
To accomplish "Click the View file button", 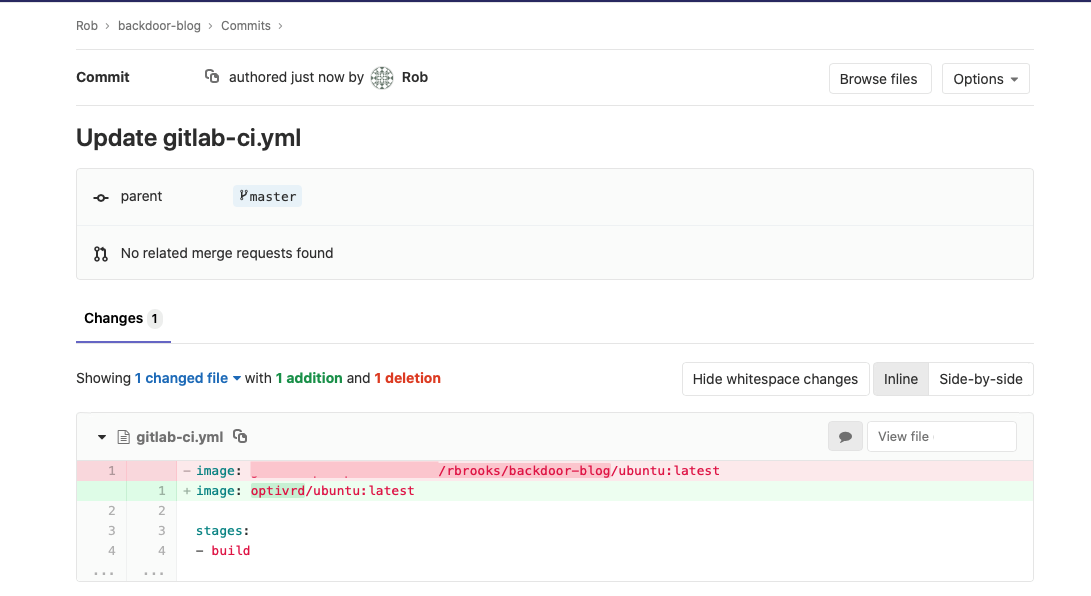I will (941, 437).
